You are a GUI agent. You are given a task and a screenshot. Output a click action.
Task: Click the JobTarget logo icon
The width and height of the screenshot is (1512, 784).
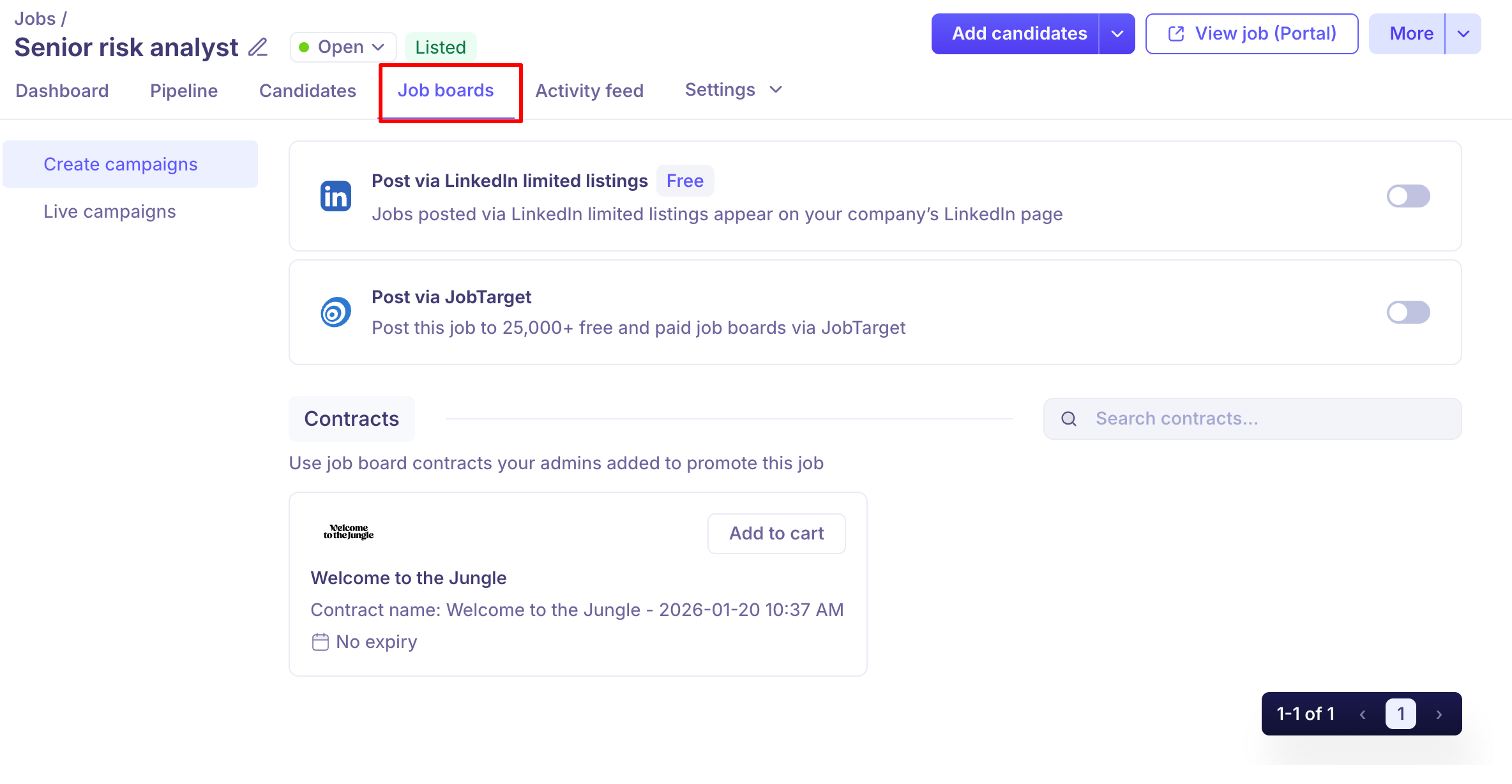(x=335, y=312)
